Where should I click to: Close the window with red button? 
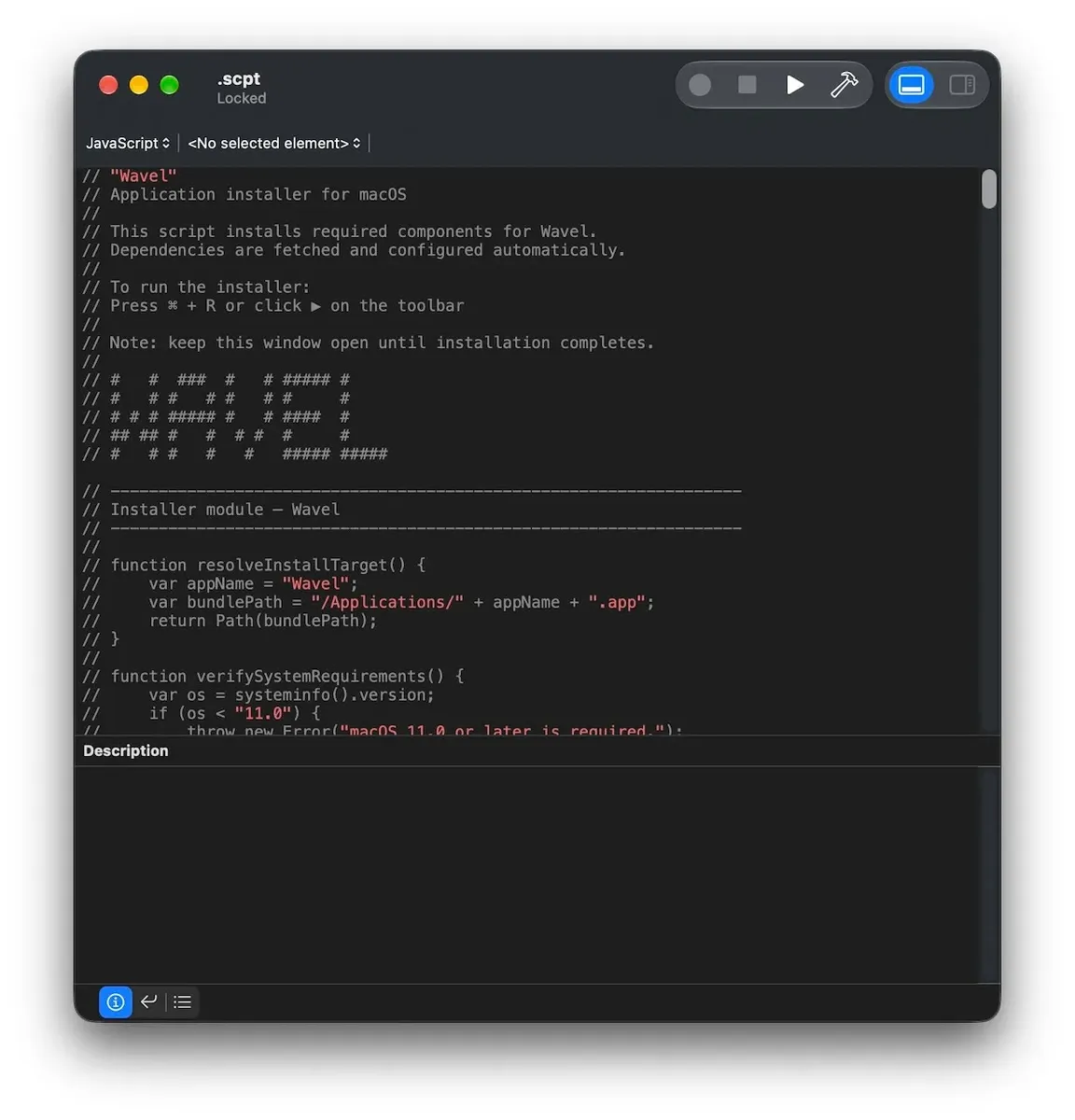click(x=108, y=85)
